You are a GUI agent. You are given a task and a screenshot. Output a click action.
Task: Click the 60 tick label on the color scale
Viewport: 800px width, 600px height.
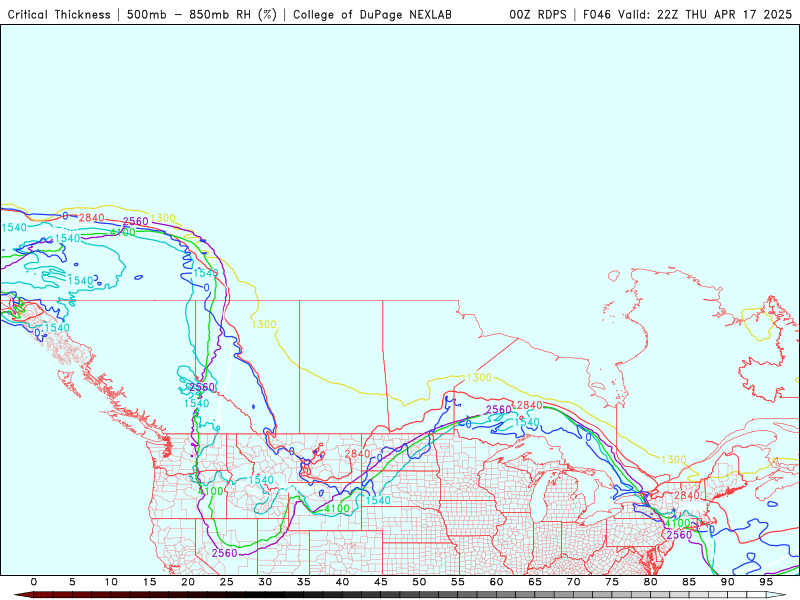(496, 582)
